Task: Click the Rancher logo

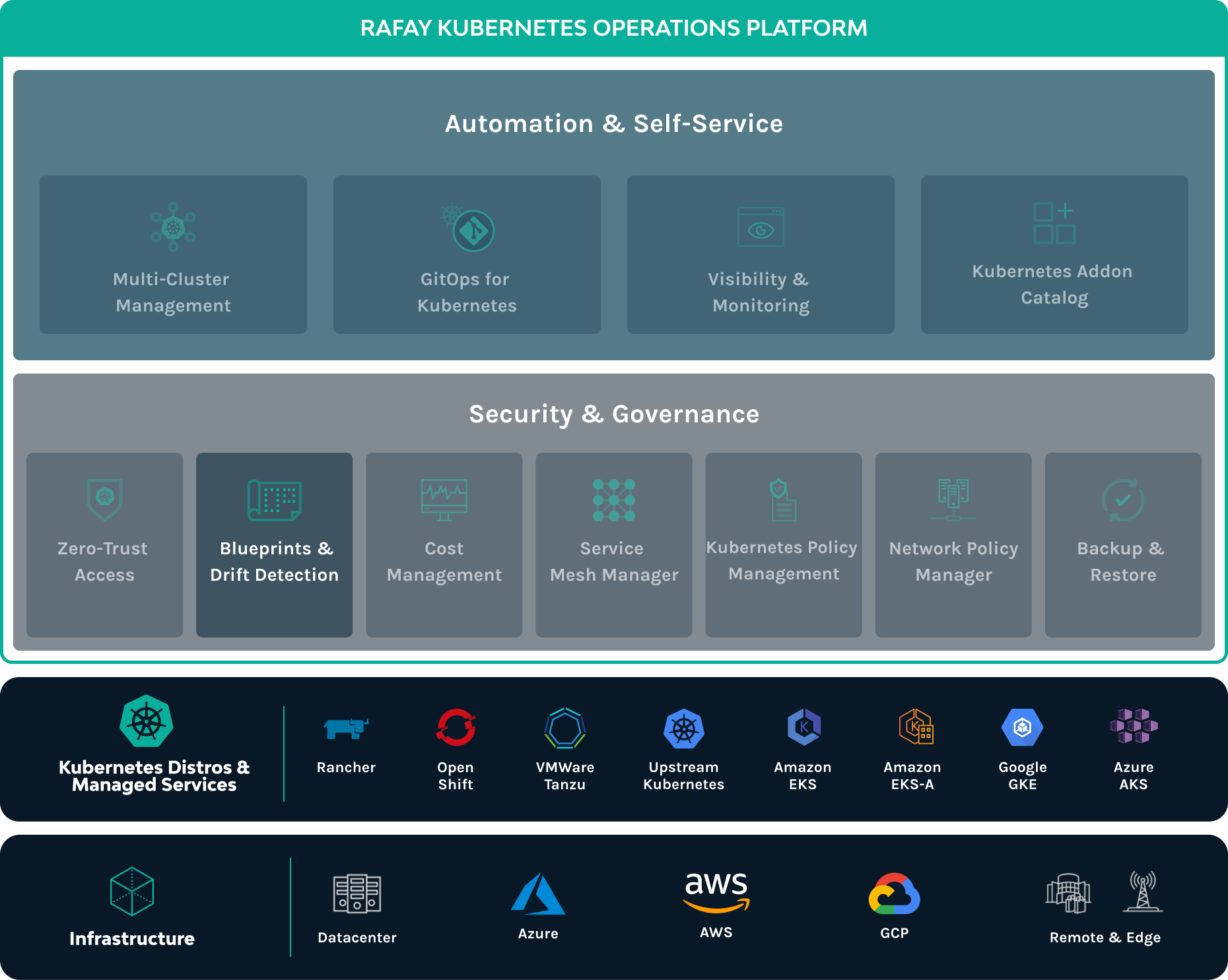Action: (x=346, y=728)
